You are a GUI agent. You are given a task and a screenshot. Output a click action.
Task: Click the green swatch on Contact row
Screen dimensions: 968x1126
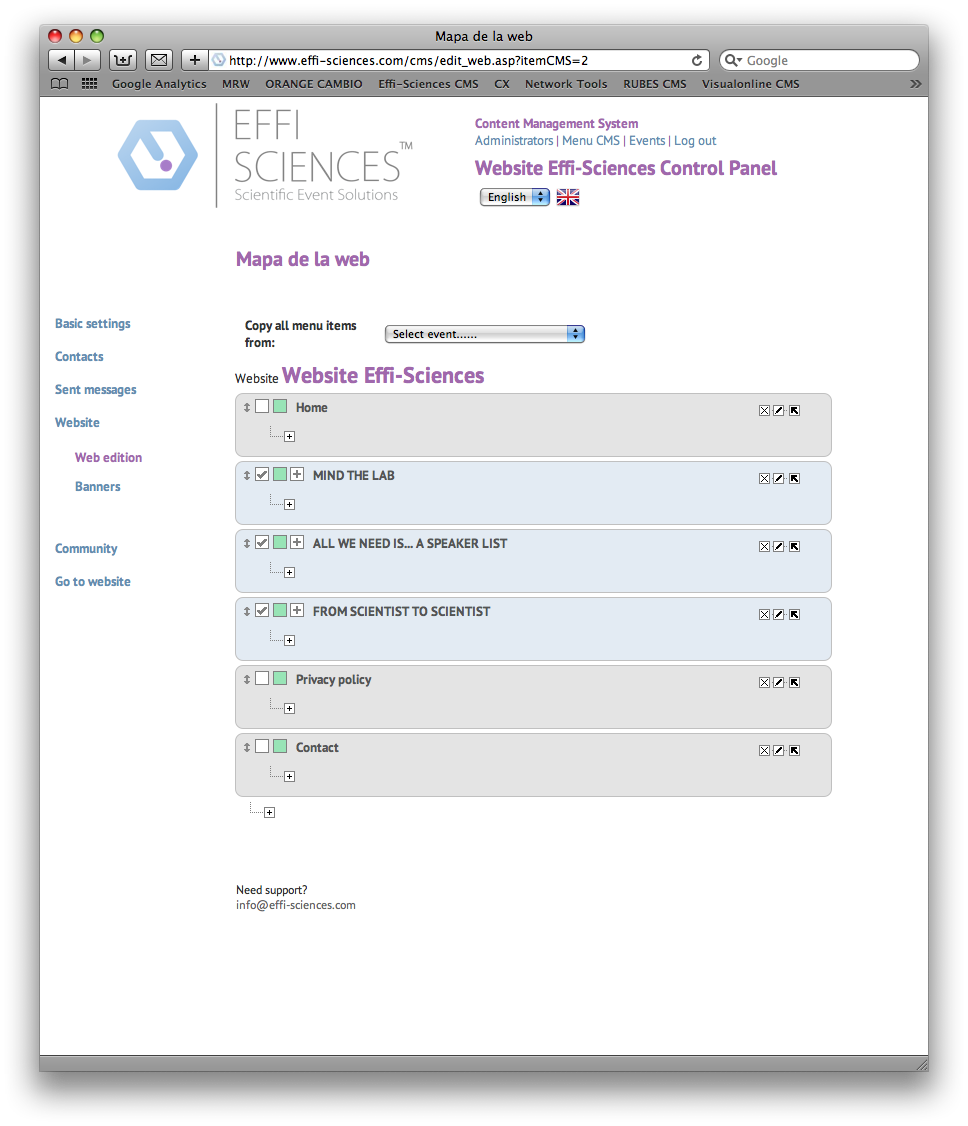[x=280, y=746]
